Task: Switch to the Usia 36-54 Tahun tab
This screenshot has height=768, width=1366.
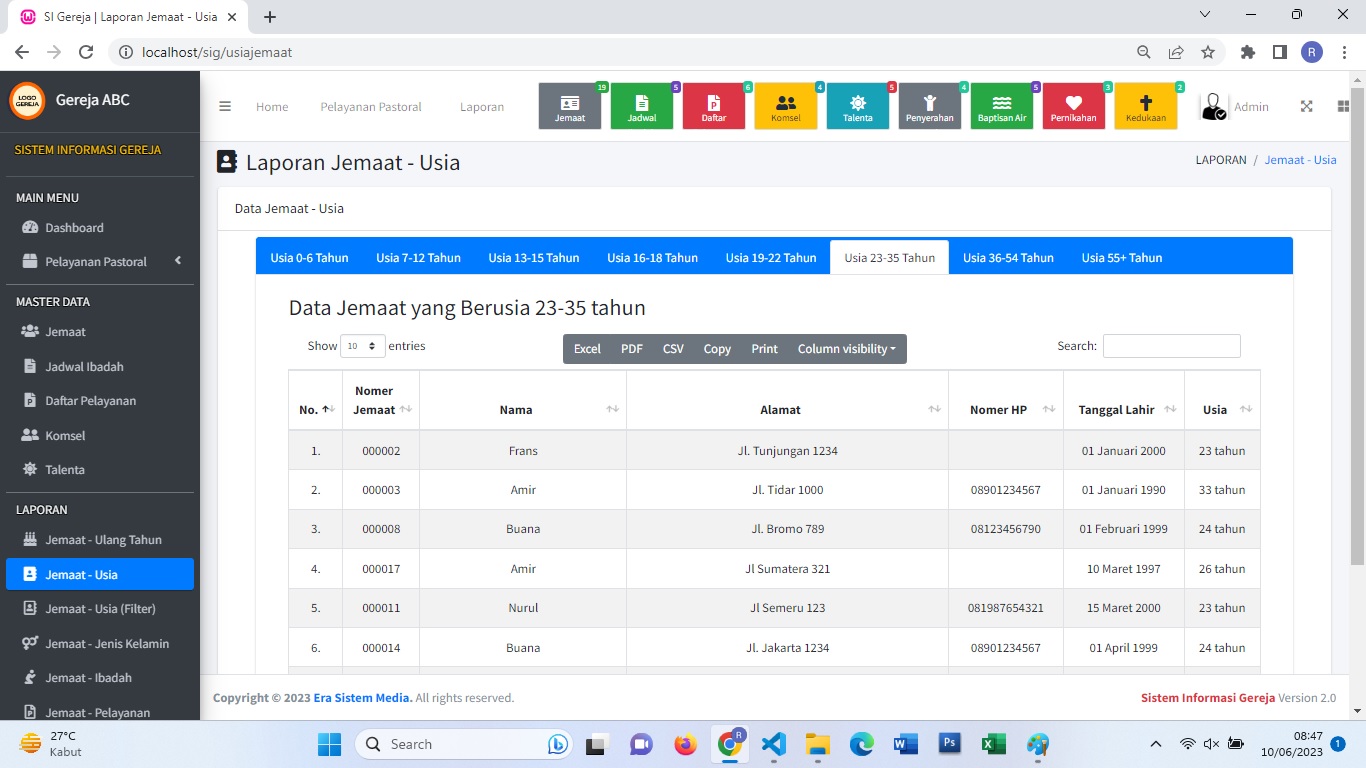Action: point(1008,258)
